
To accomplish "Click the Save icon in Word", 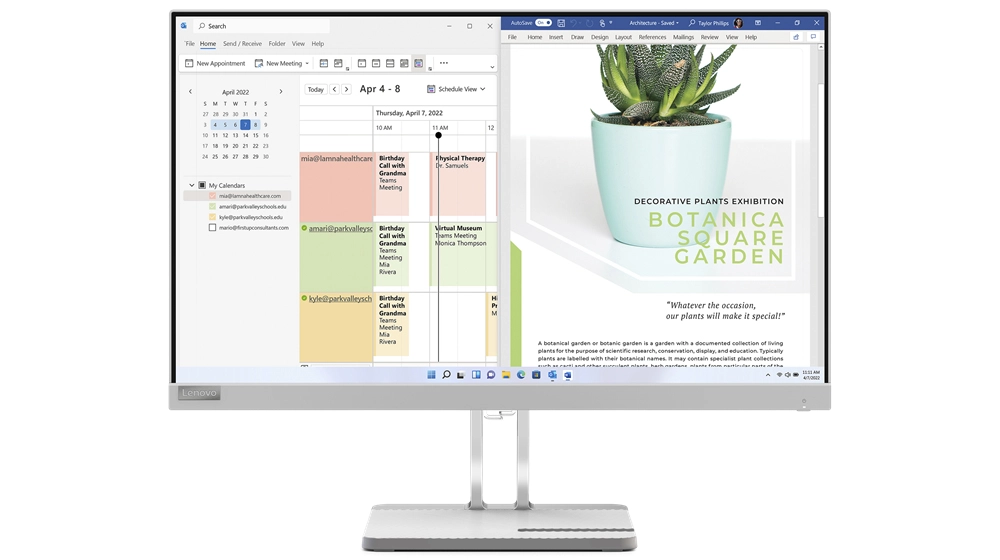I will click(x=562, y=23).
